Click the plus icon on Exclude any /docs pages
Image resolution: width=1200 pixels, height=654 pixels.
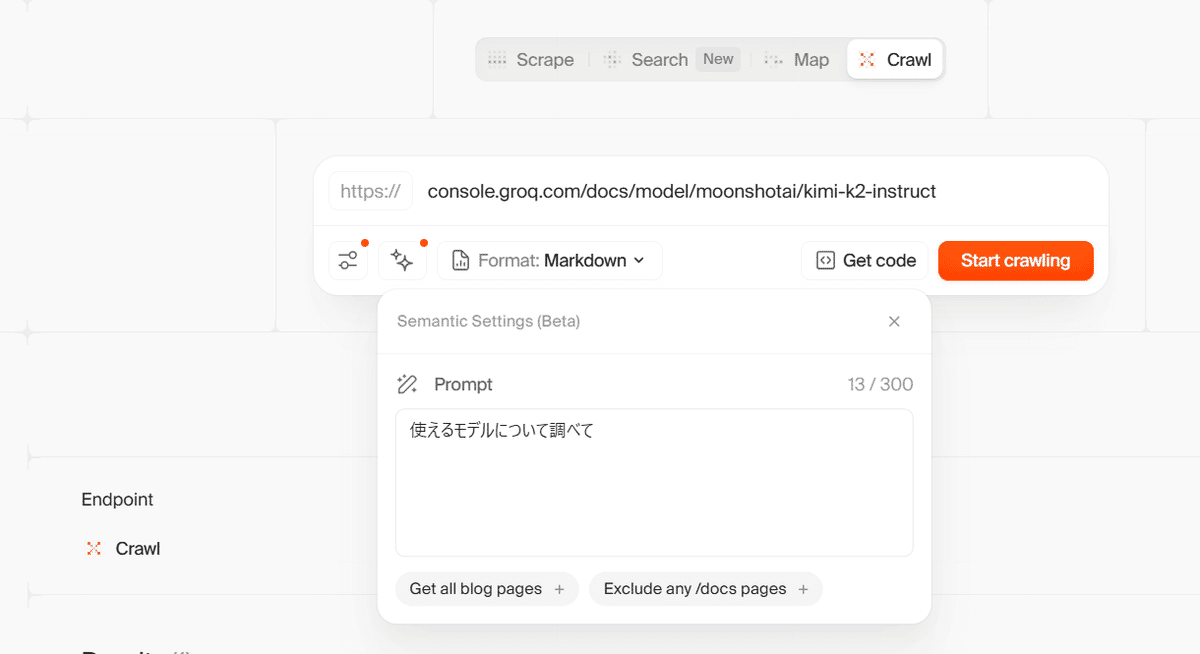coord(803,589)
